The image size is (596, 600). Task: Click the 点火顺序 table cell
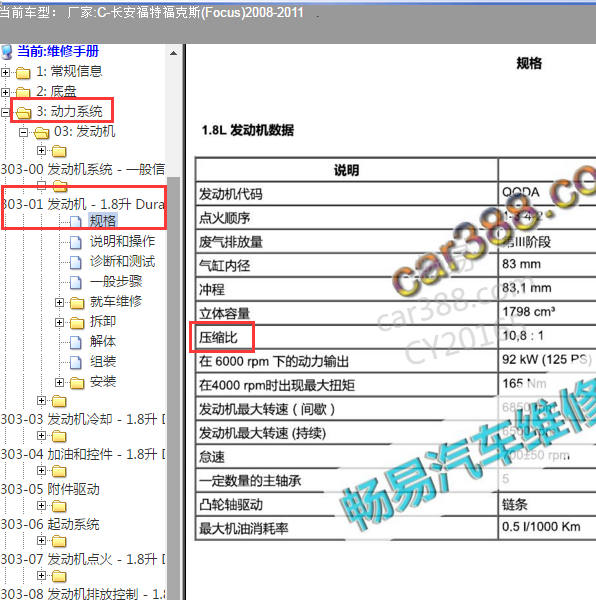click(x=347, y=218)
